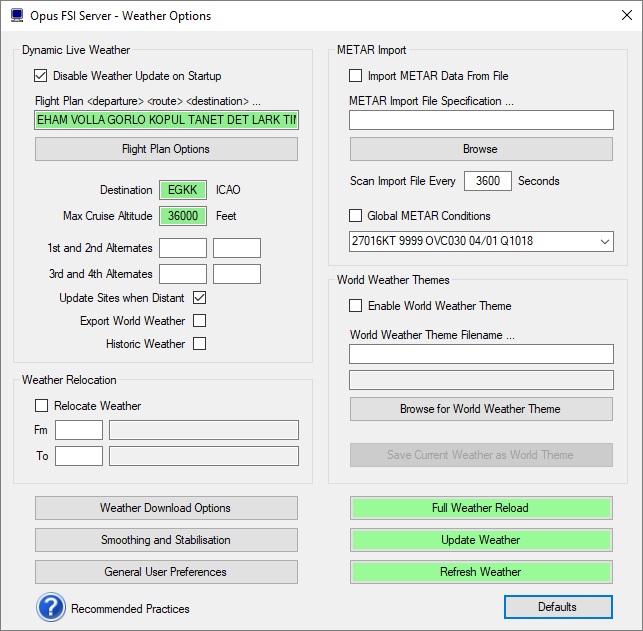Toggle Disable Weather Update on Startup
This screenshot has height=631, width=643.
click(40, 76)
